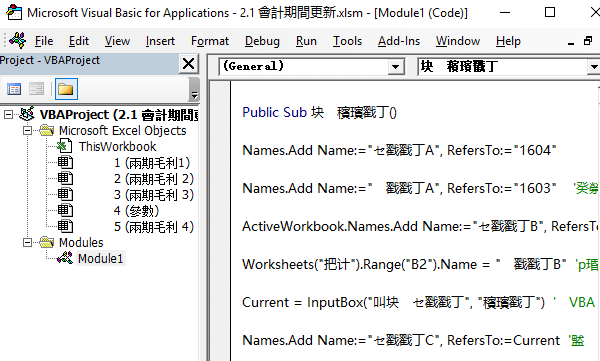Click the Excel icon beside File menu
The width and height of the screenshot is (600, 361).
coord(18,40)
